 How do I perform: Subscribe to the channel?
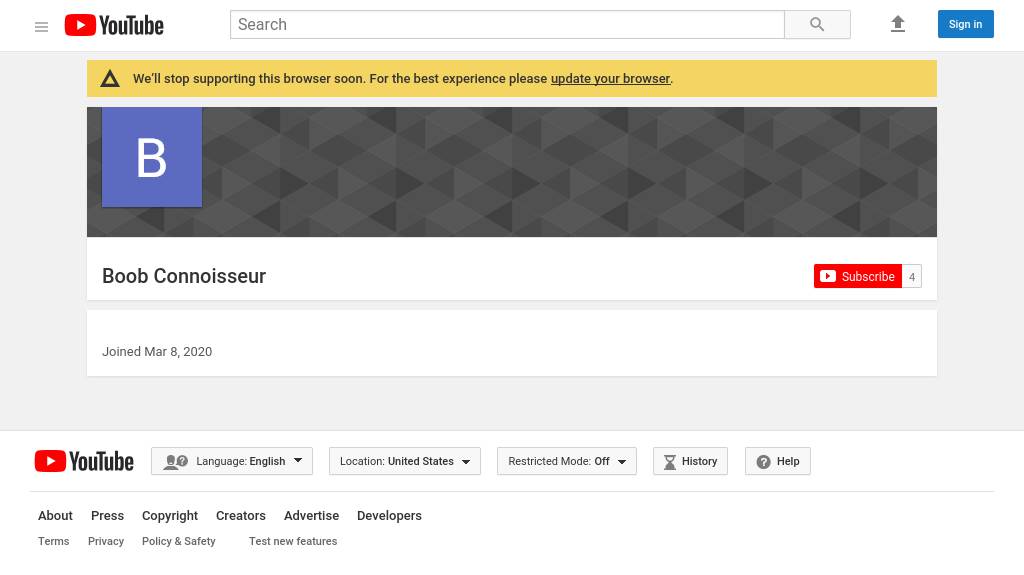[857, 276]
